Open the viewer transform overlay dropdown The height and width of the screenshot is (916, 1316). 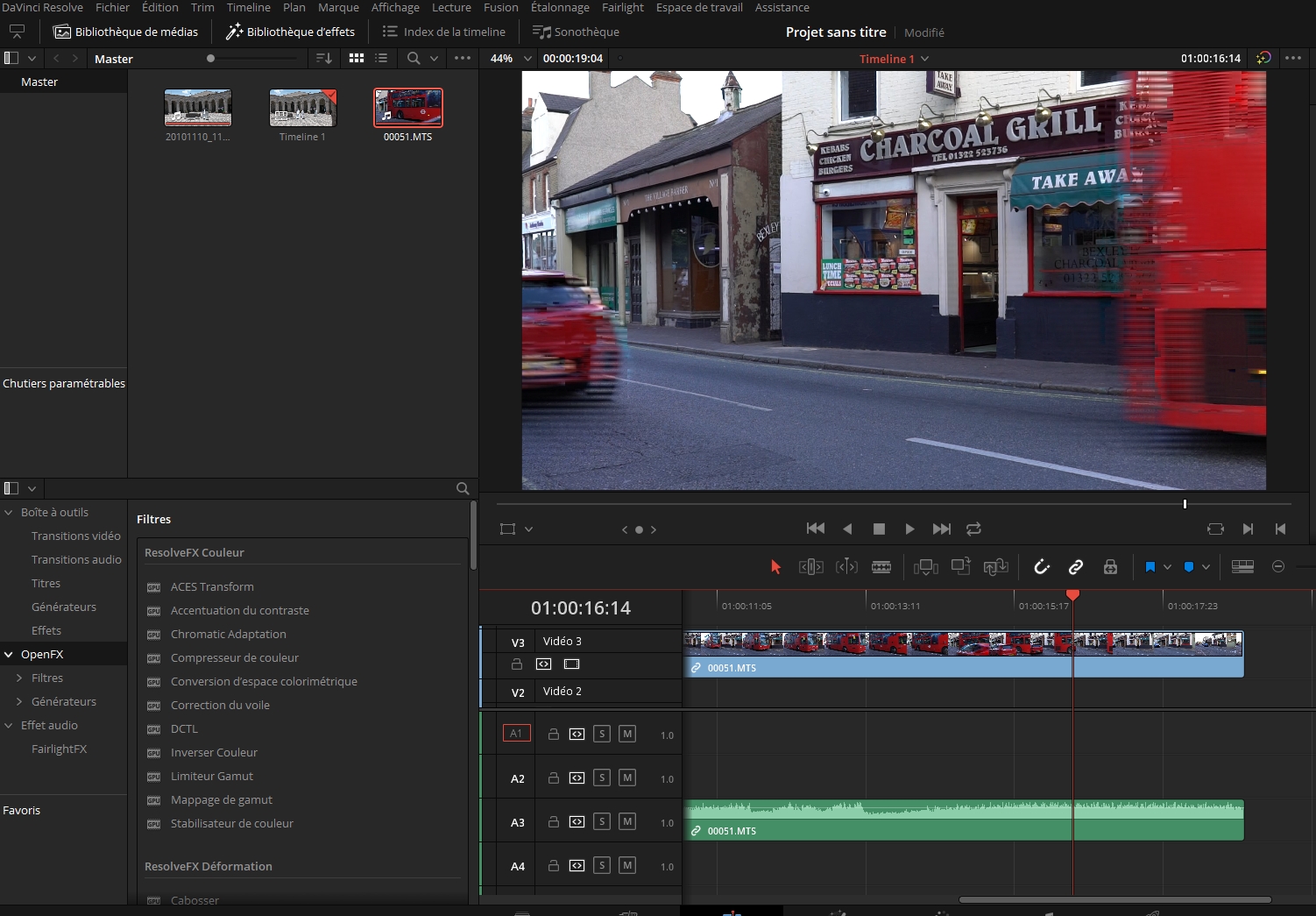[528, 529]
